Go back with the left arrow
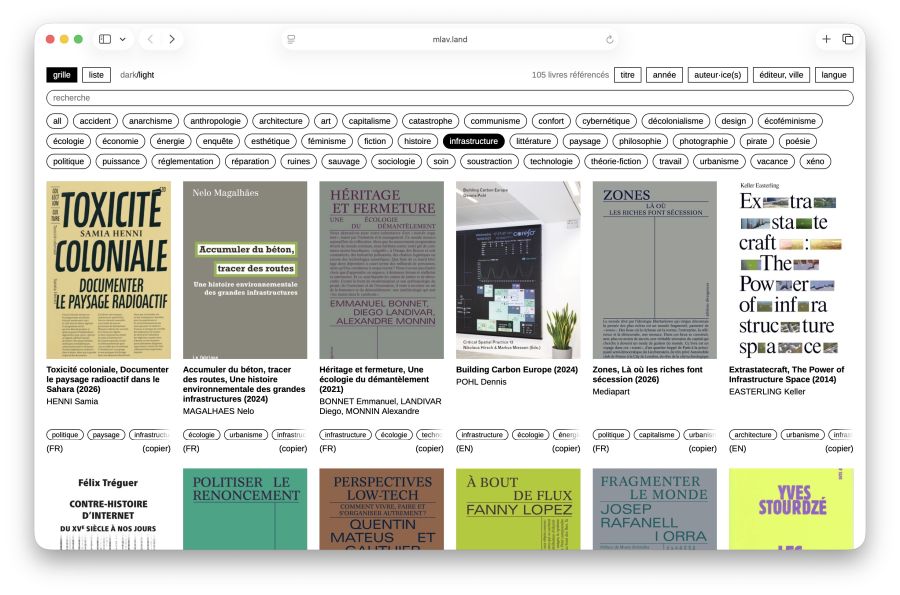 (x=150, y=39)
